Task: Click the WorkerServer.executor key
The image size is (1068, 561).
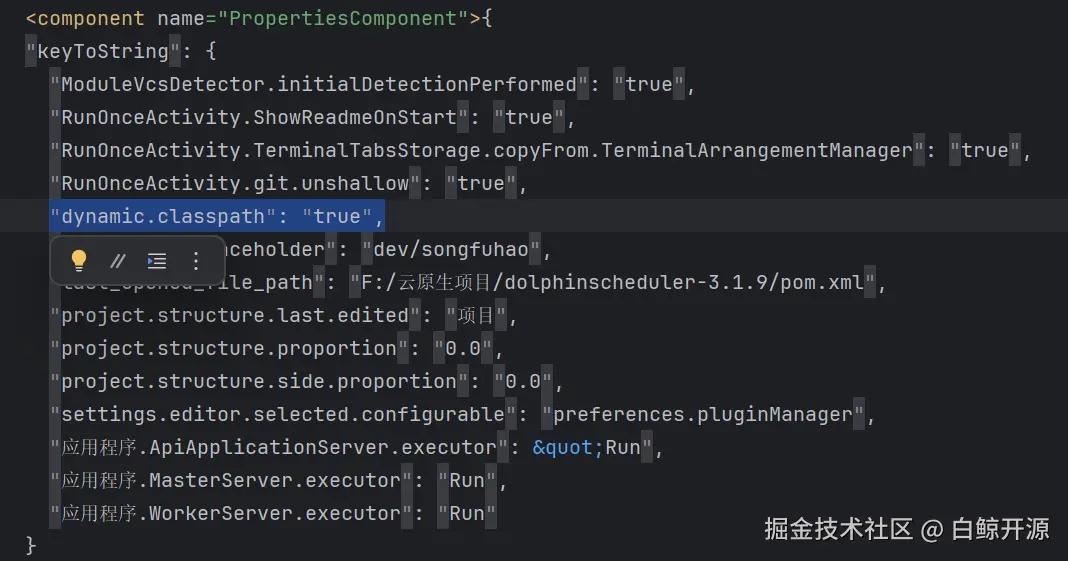Action: point(230,513)
